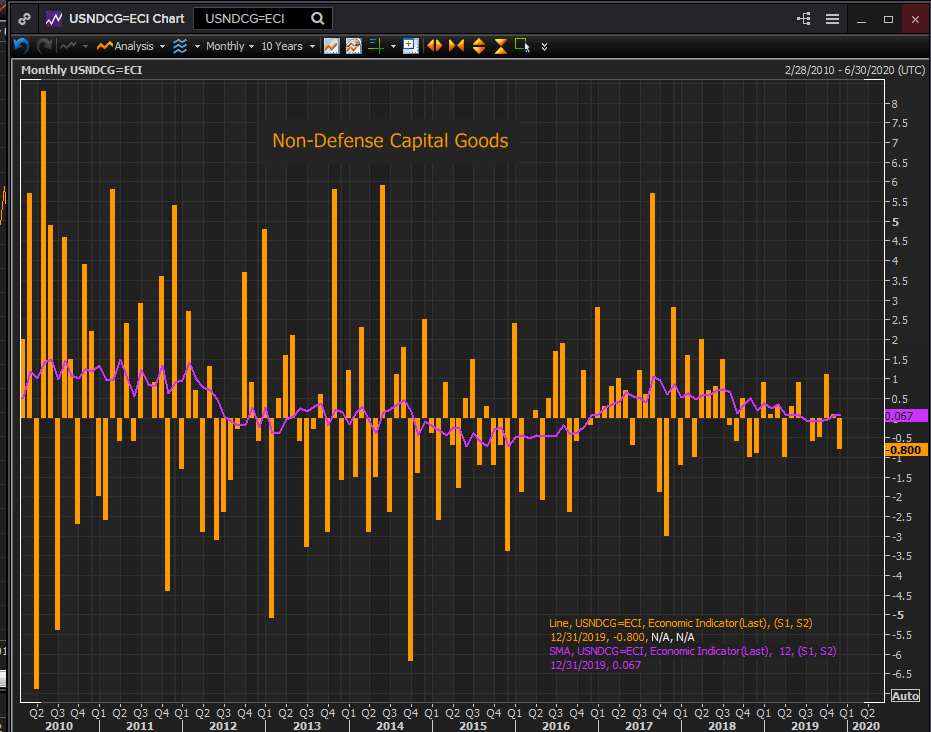Click the Non-Defense Capital Goods chart title

(x=390, y=141)
